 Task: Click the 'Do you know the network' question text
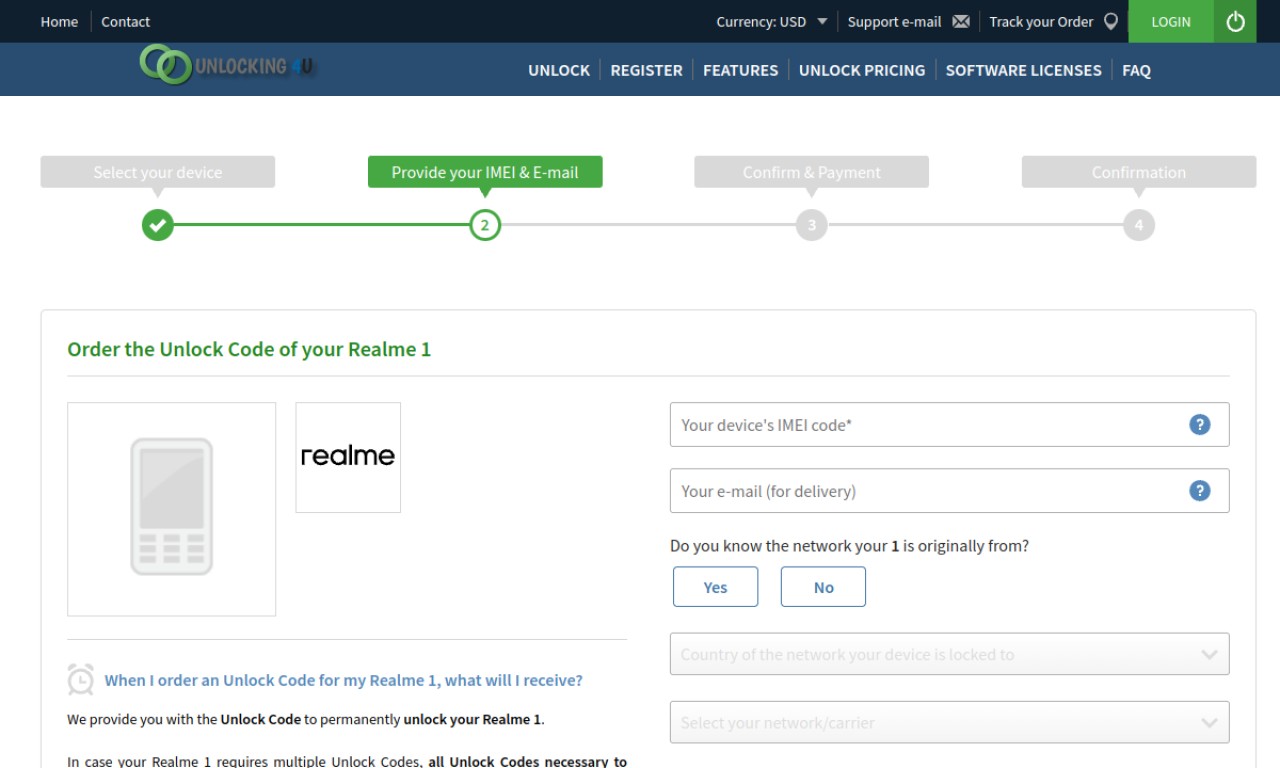849,546
